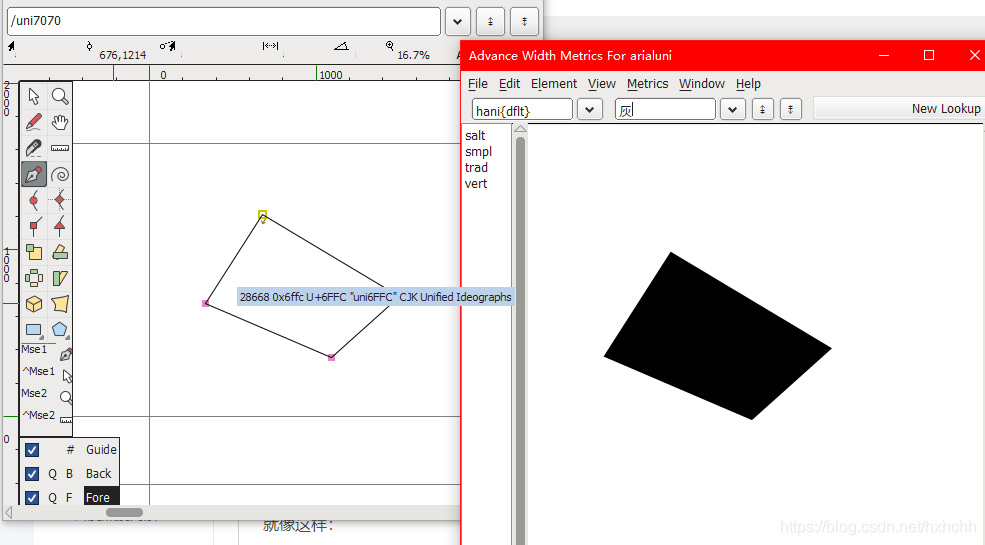Select the curve point tool
Image resolution: width=985 pixels, height=545 pixels.
click(34, 201)
